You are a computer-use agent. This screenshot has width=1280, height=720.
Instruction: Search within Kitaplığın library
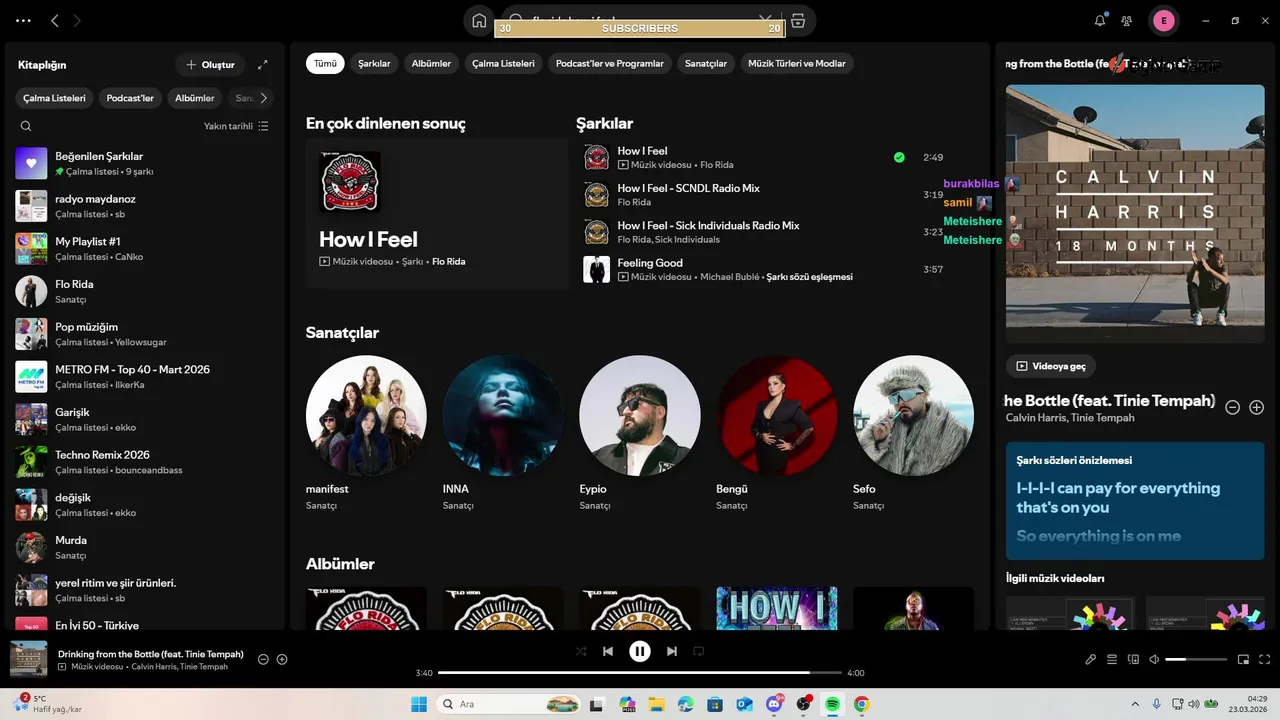coord(26,126)
